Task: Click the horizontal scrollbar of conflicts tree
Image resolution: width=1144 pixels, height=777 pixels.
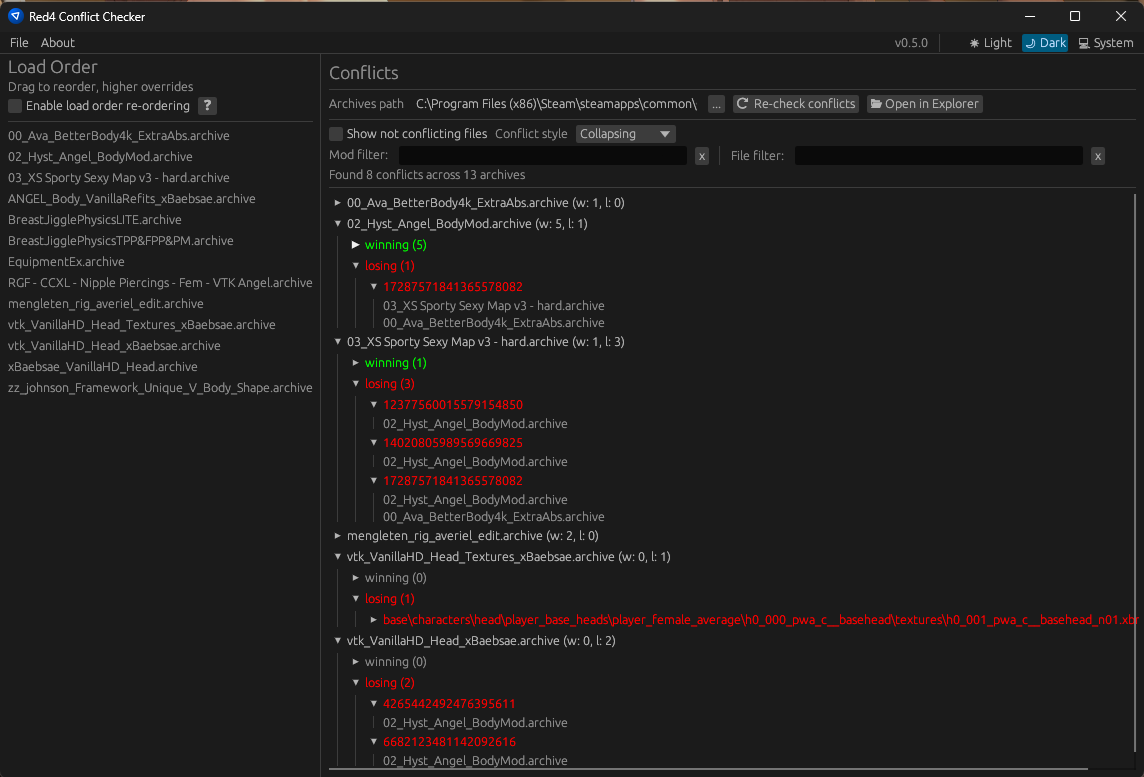Action: [708, 768]
